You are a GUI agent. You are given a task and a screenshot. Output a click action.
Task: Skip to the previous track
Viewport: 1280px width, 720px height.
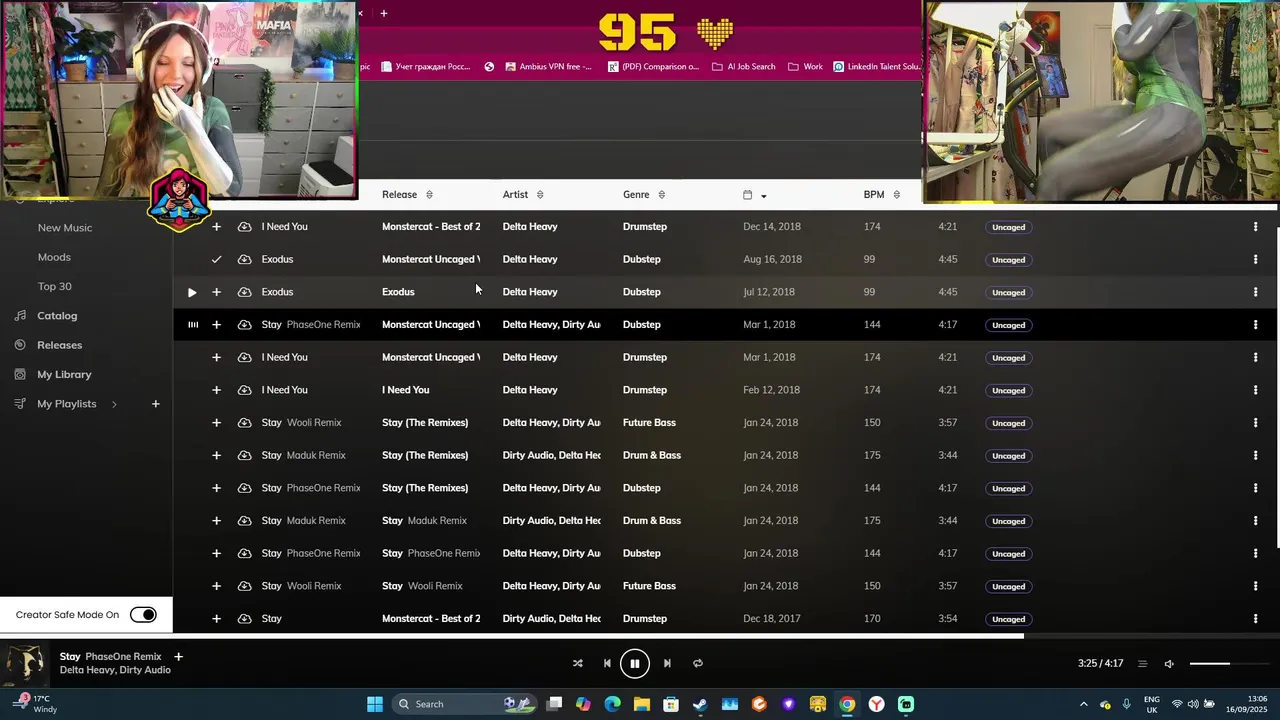(x=607, y=663)
